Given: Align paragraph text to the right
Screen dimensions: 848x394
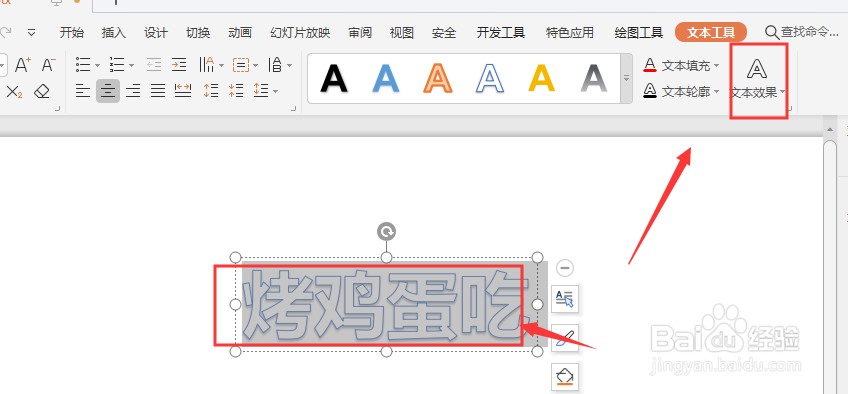Looking at the screenshot, I should (133, 91).
